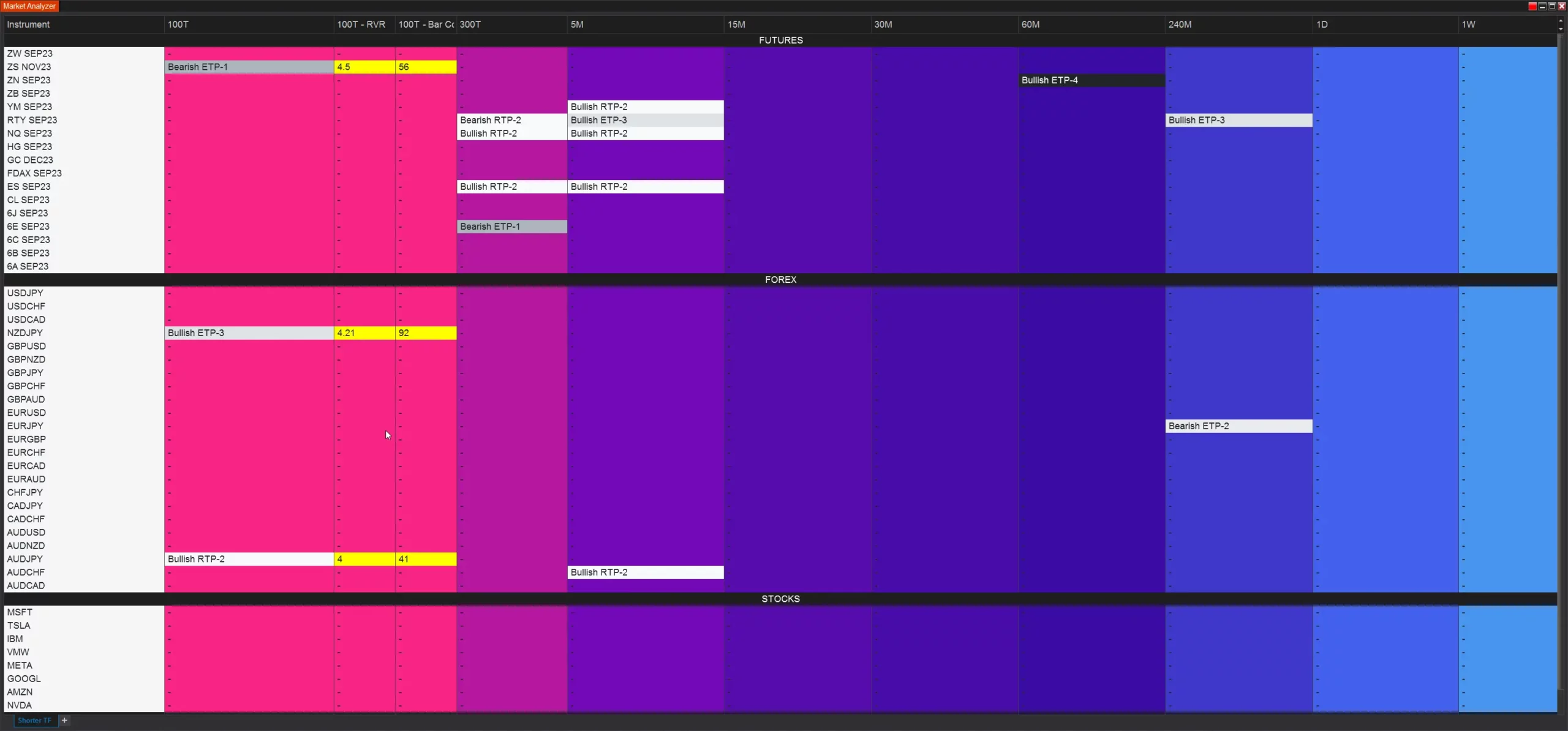Switch to the Shorter TF tab

pyautogui.click(x=34, y=720)
